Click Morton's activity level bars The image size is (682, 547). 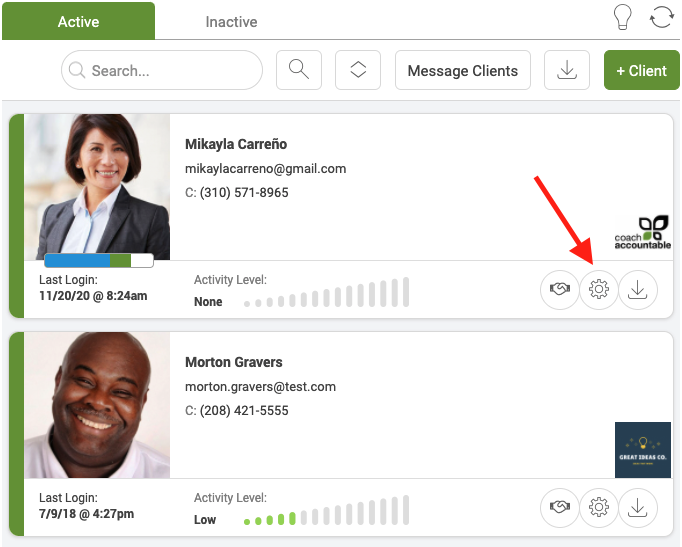coord(326,510)
